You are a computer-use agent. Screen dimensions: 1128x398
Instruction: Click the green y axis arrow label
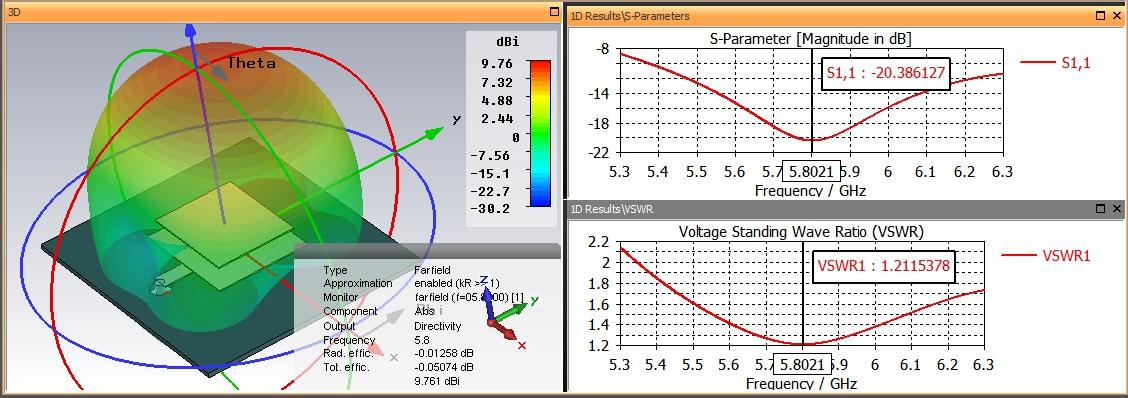[x=456, y=119]
